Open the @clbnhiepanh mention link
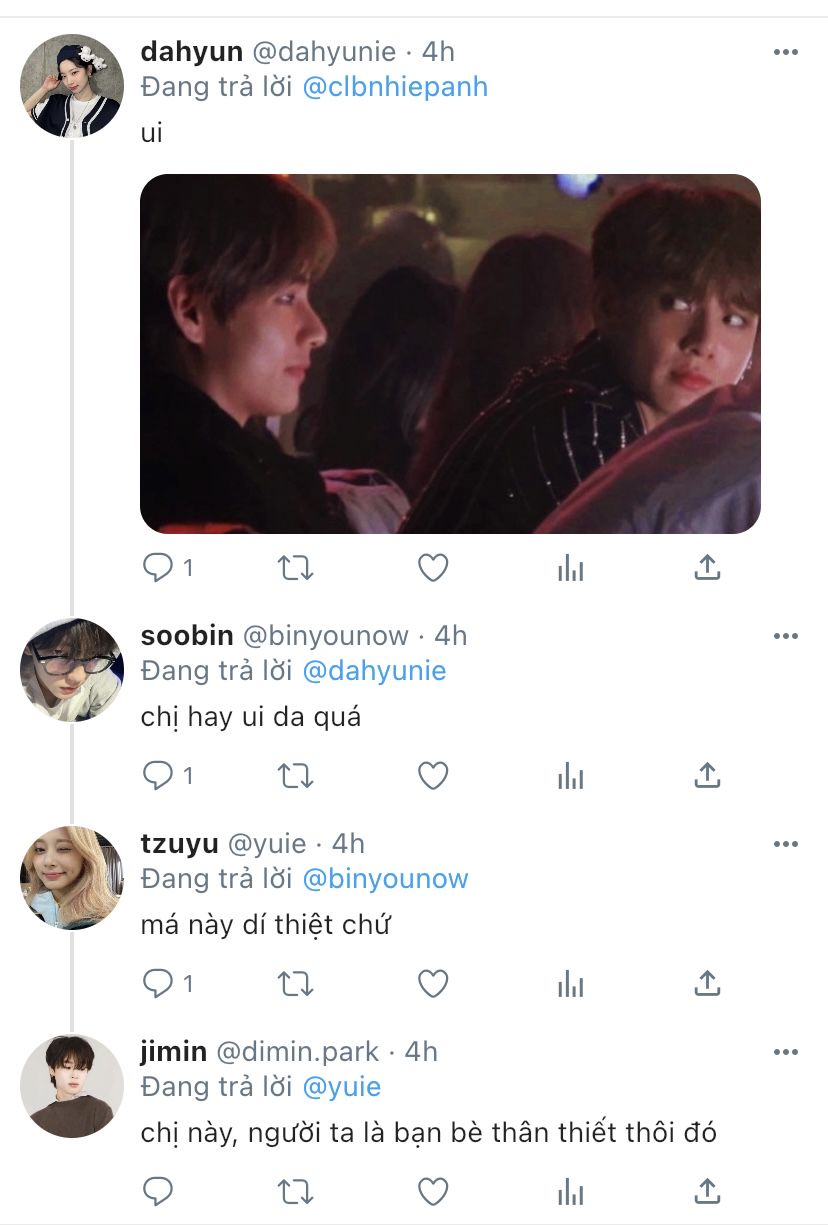The width and height of the screenshot is (828, 1225). tap(395, 87)
